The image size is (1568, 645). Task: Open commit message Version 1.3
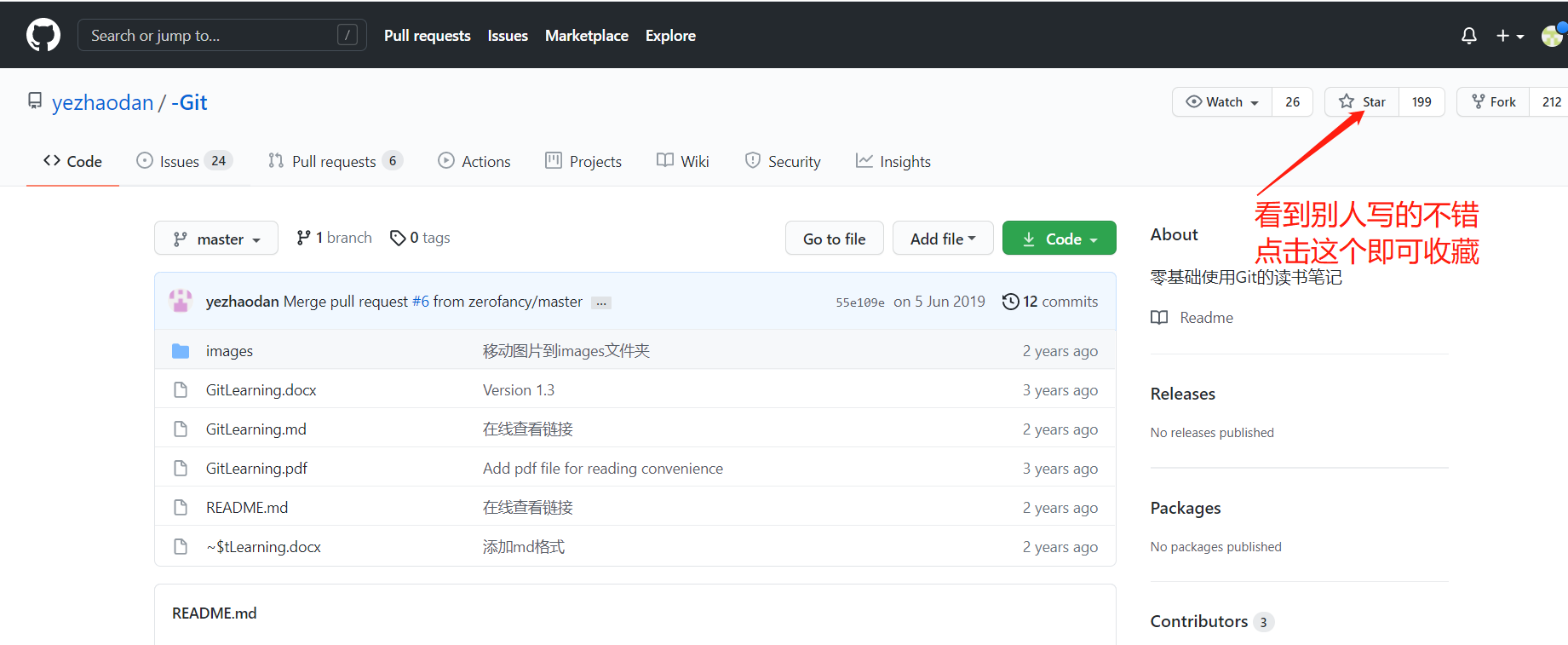click(x=519, y=390)
